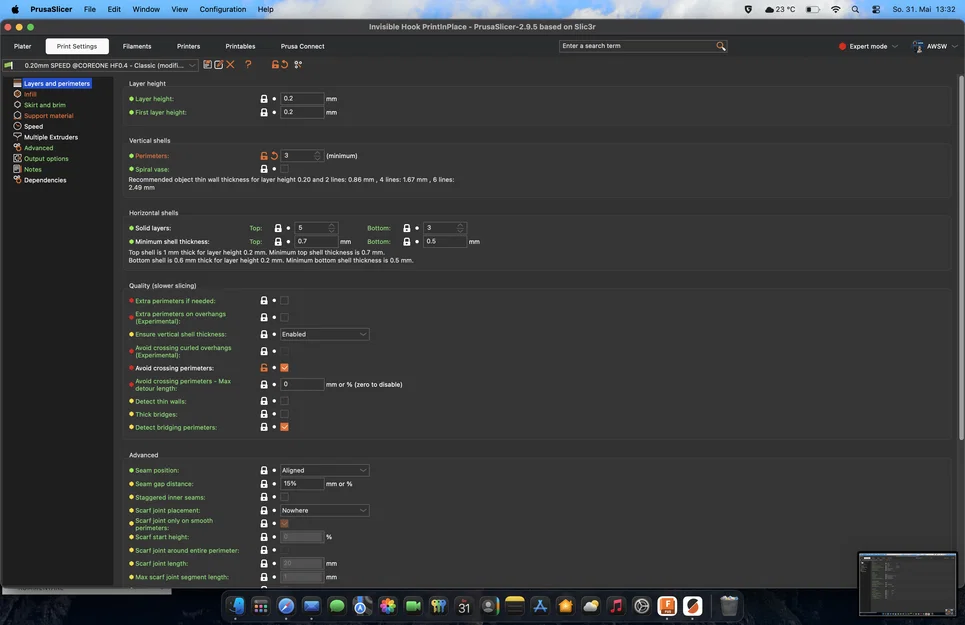
Task: Open Fusion app from the dock
Action: point(667,606)
